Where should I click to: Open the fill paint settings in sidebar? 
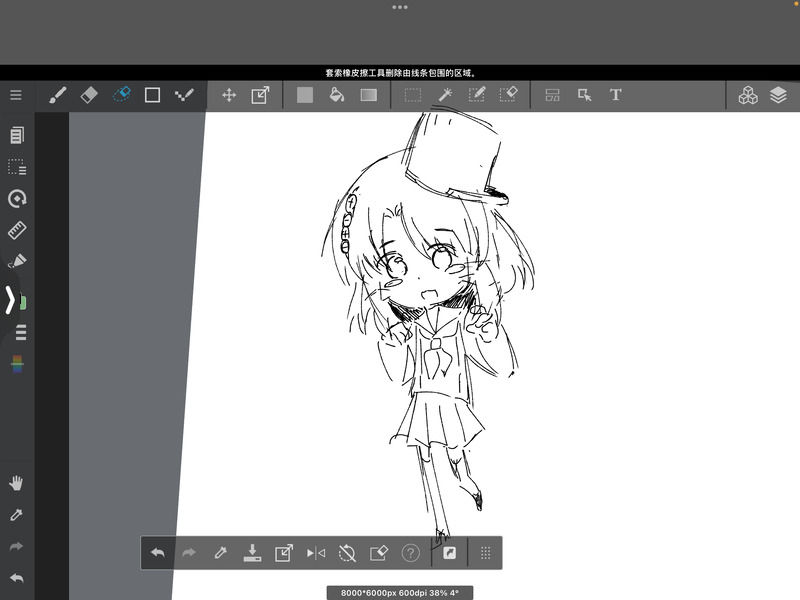pyautogui.click(x=17, y=261)
